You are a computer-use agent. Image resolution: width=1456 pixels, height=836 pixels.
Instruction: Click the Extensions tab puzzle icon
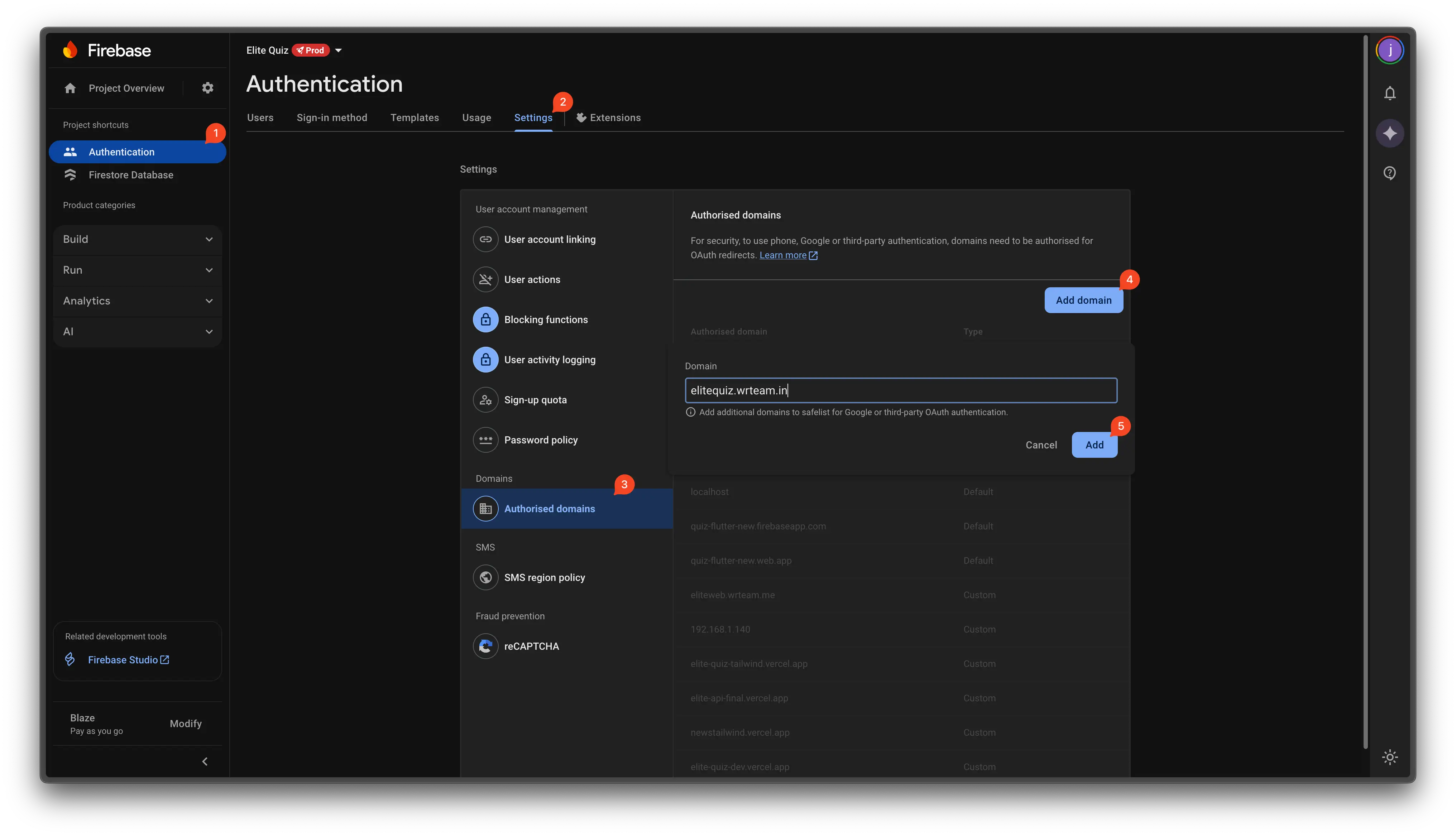[581, 117]
